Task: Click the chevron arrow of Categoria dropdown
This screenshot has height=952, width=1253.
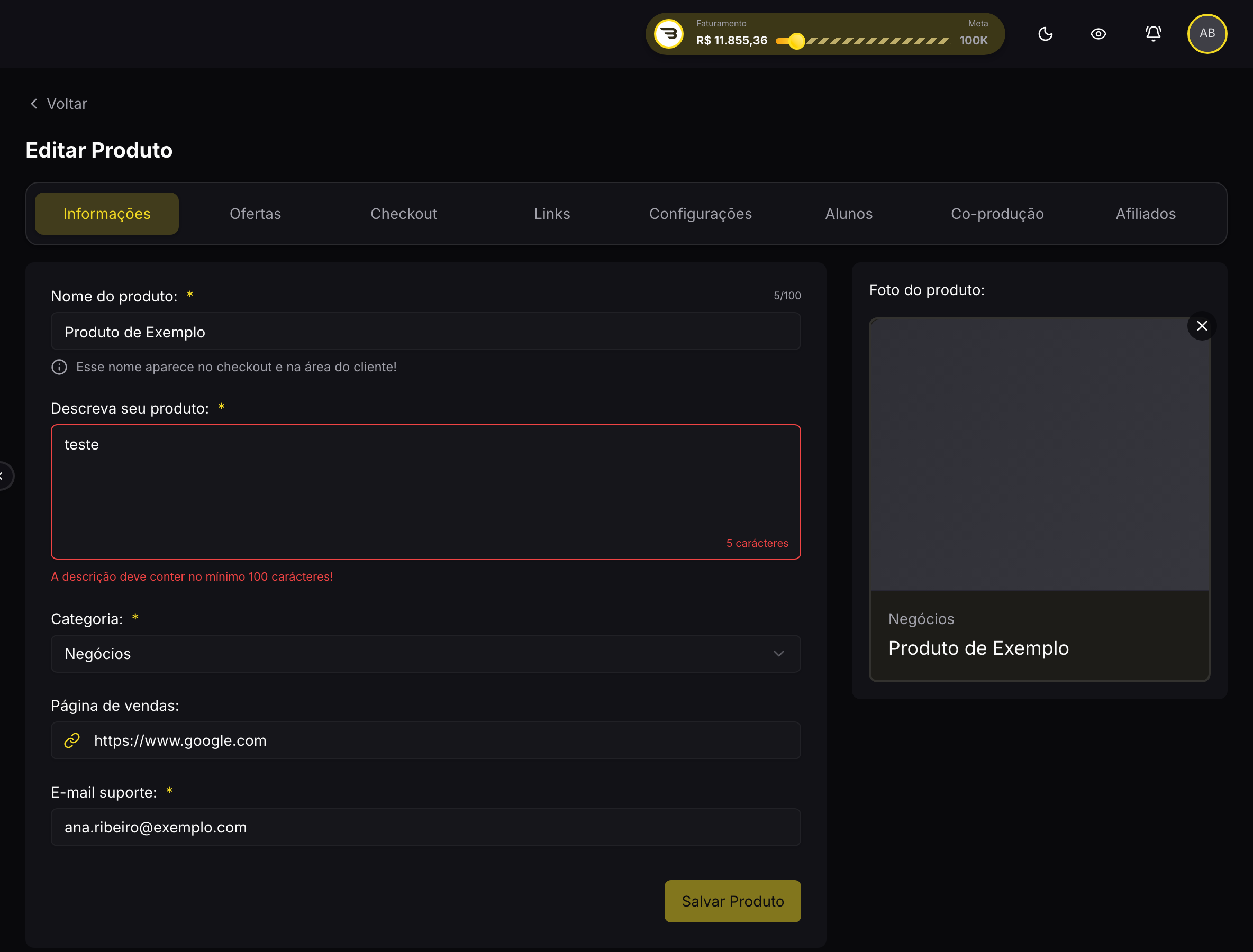Action: point(778,654)
